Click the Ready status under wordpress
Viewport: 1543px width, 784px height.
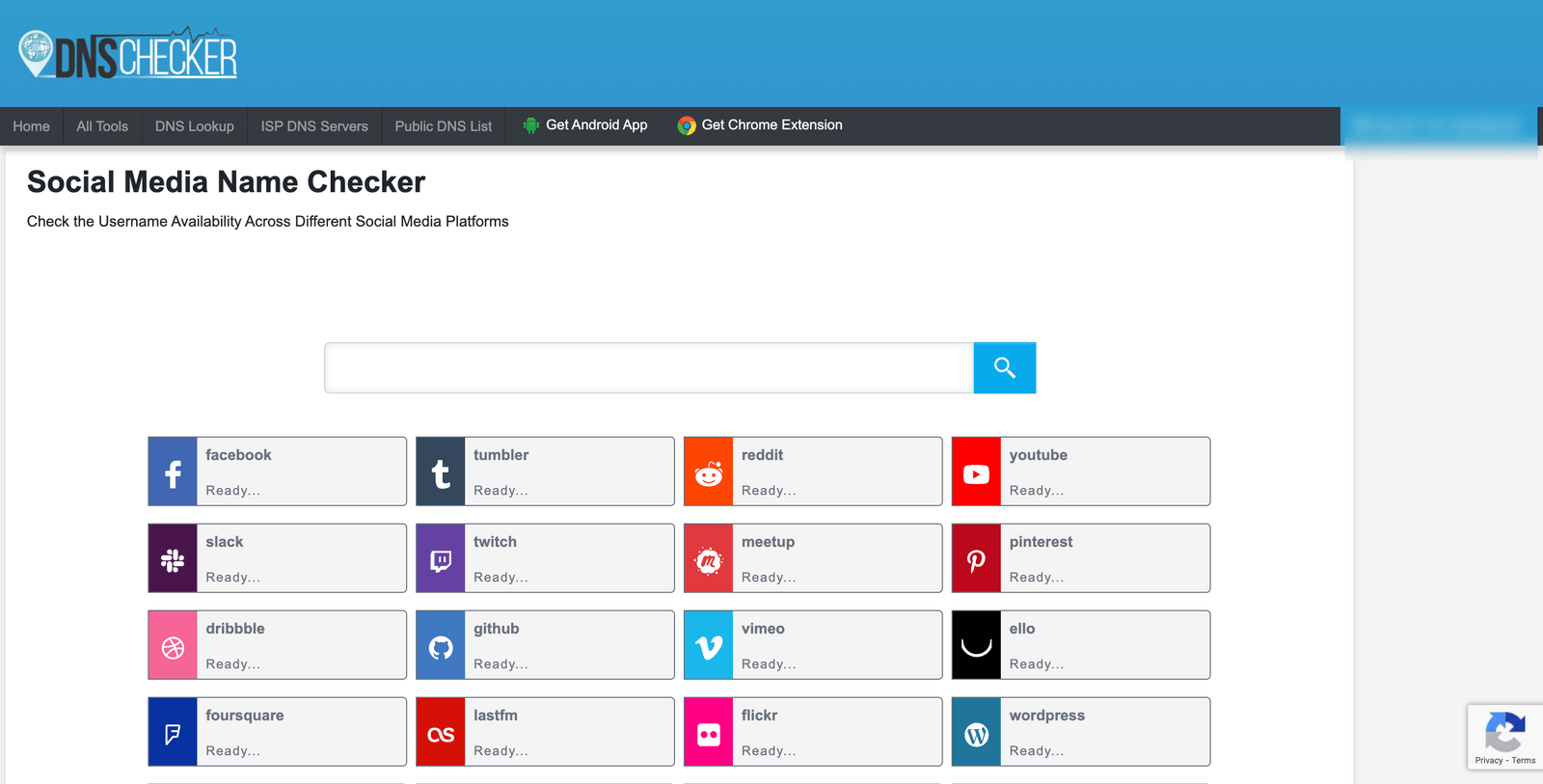click(x=1037, y=751)
